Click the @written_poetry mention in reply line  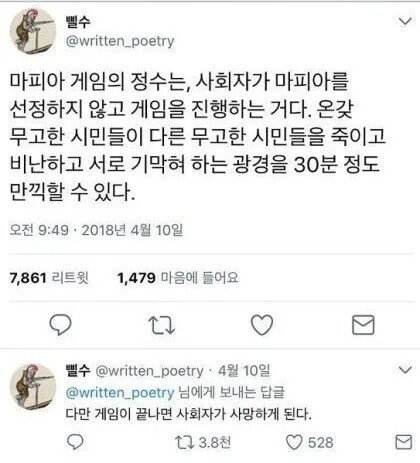(x=120, y=393)
